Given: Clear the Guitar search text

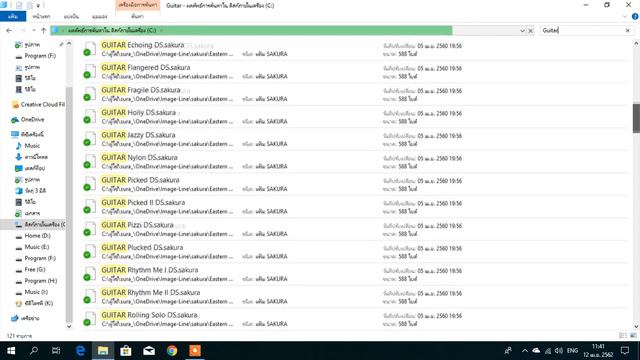Looking at the screenshot, I should pyautogui.click(x=628, y=31).
